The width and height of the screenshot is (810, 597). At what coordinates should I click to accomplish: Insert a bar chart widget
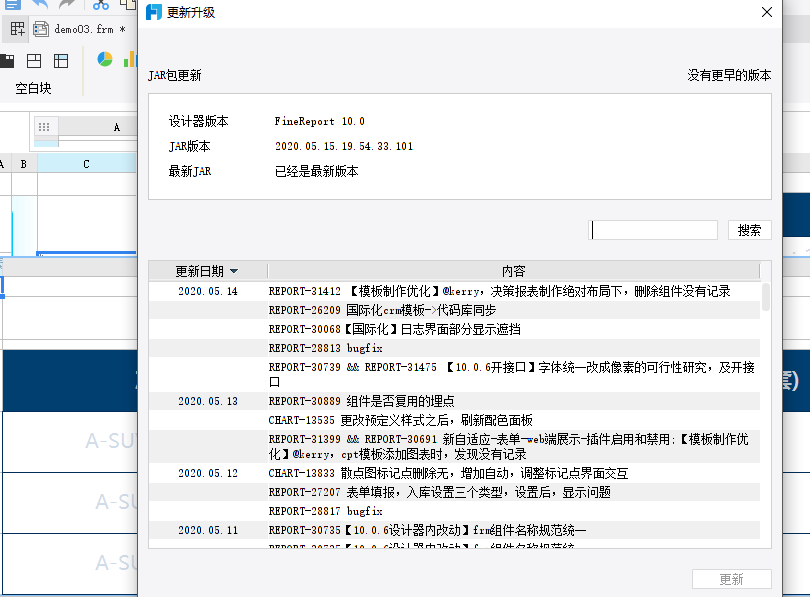[130, 59]
